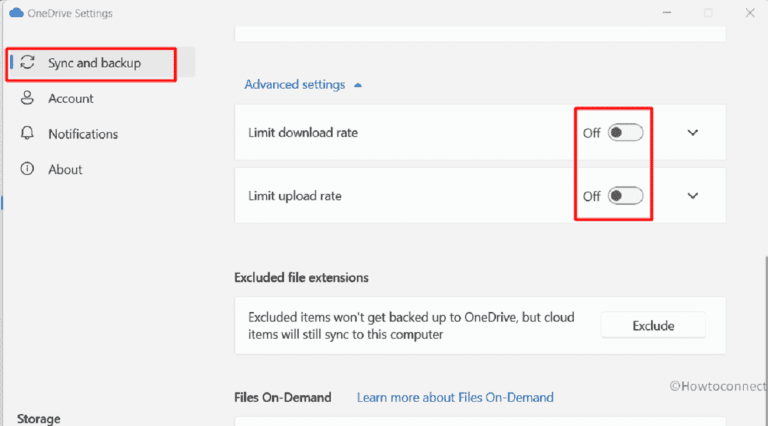Click the Notifications bell icon
Viewport: 768px width, 426px height.
pyautogui.click(x=27, y=133)
